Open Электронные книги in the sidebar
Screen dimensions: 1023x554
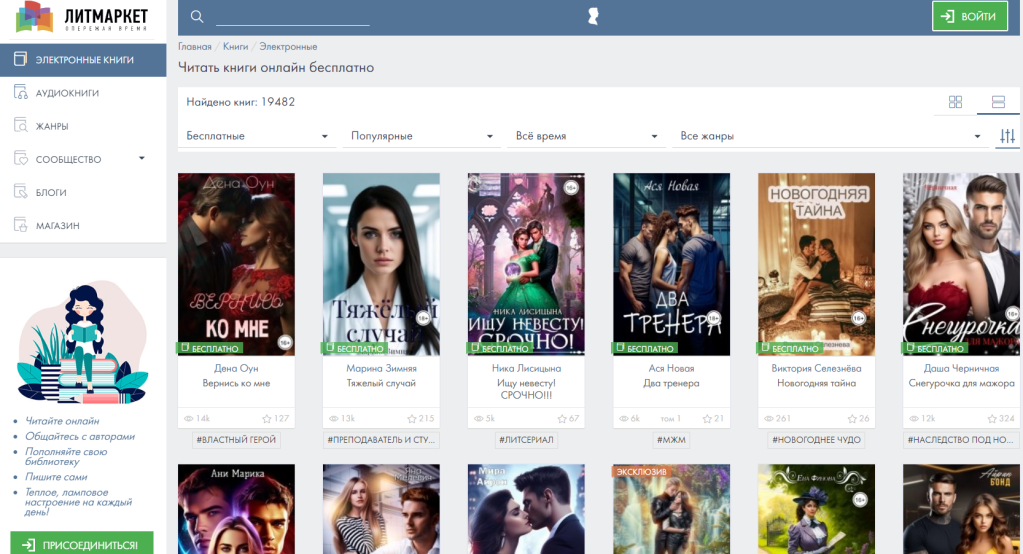click(x=83, y=60)
